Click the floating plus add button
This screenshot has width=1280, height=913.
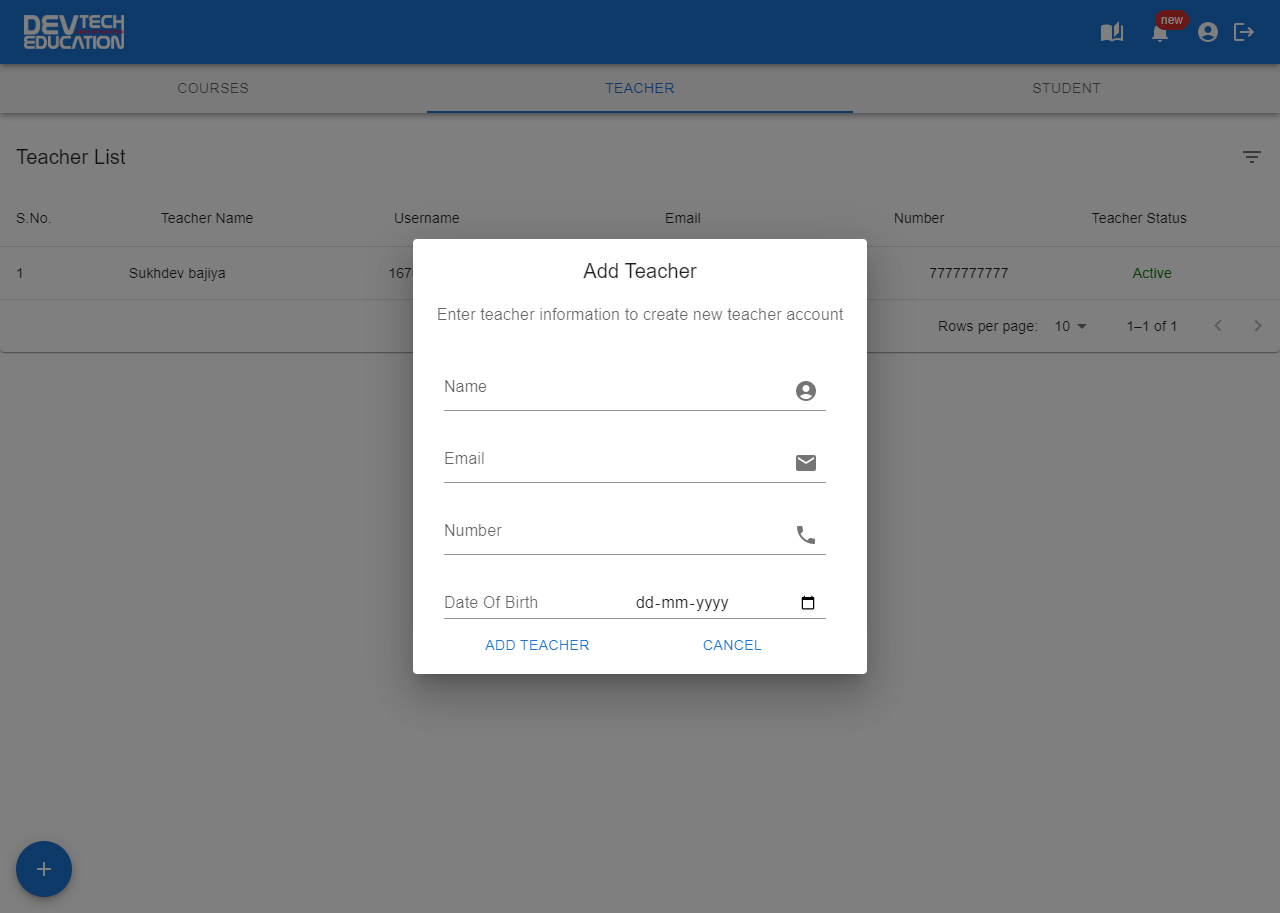44,869
